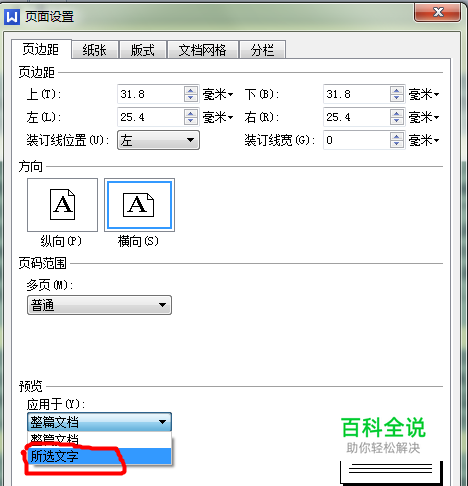Switch to the 分栏 tab
Viewport: 468px width, 486px height.
[x=262, y=50]
